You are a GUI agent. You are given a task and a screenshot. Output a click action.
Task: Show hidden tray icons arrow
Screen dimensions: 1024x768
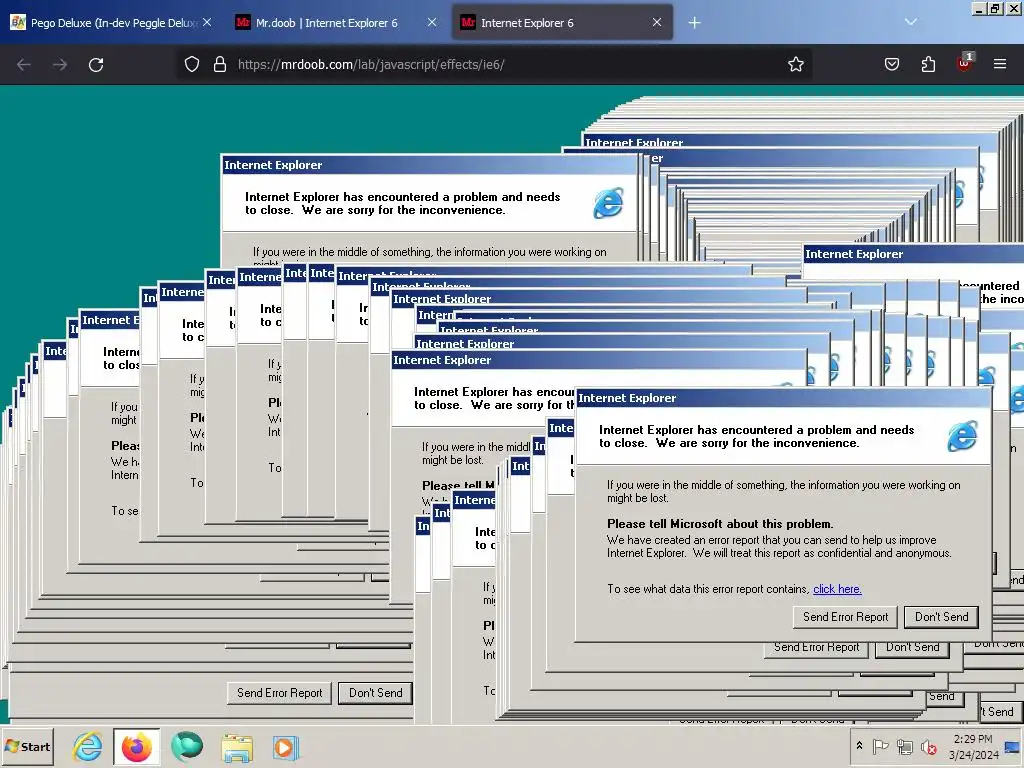(859, 746)
